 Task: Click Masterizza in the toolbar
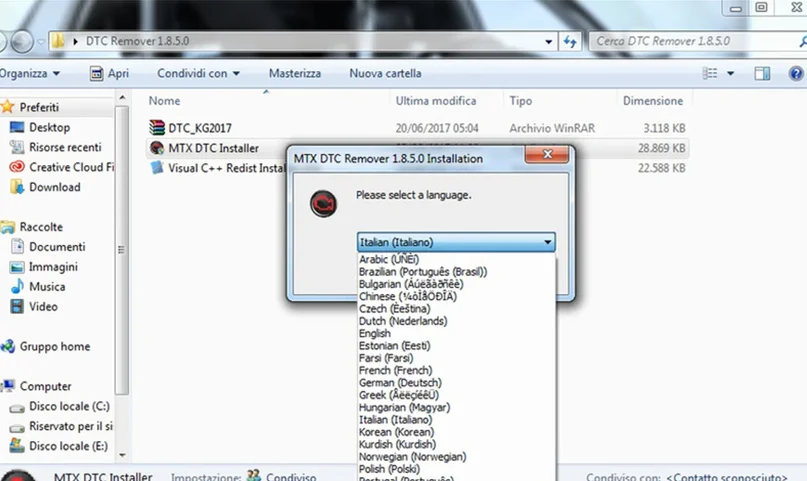click(295, 74)
